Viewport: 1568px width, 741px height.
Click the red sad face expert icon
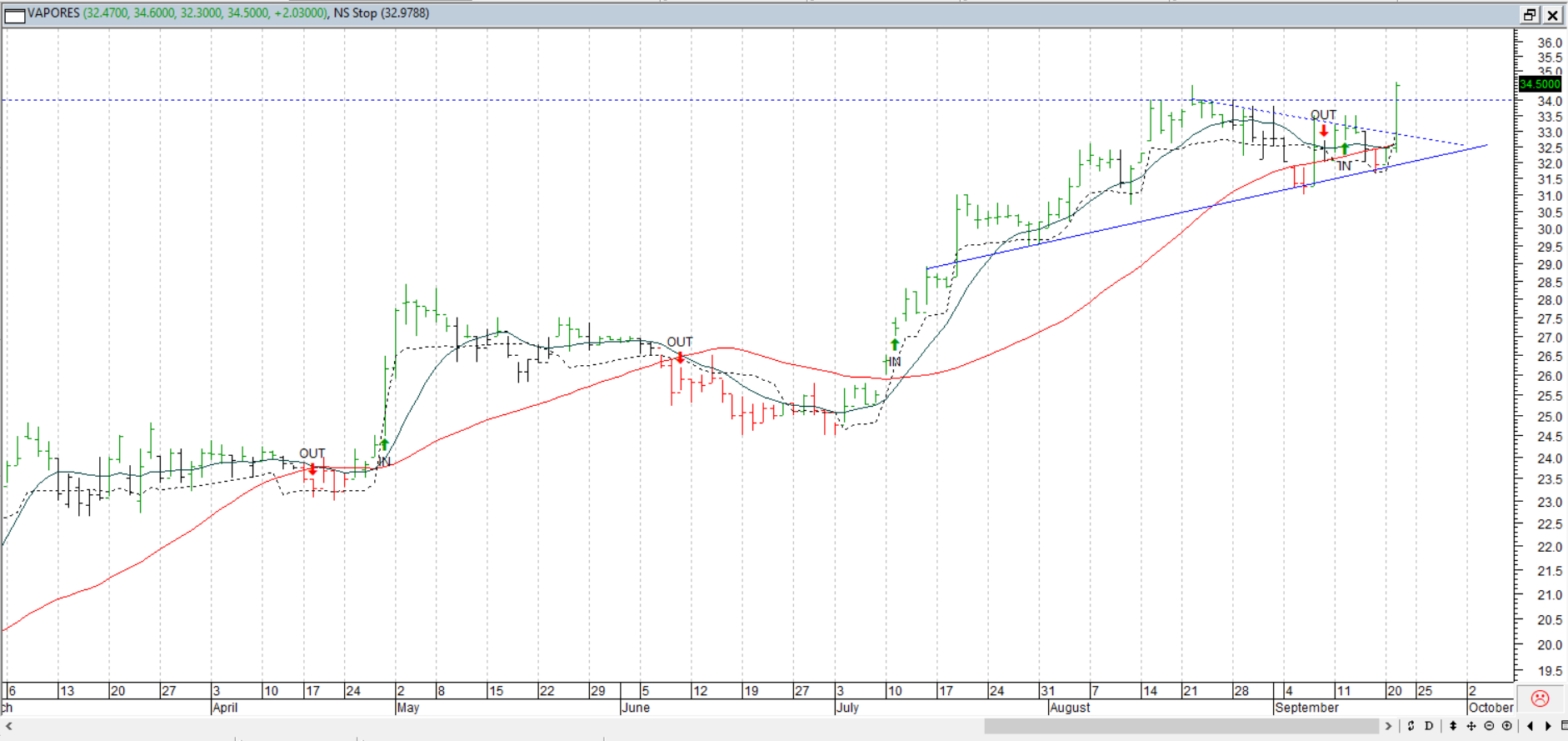point(1540,698)
